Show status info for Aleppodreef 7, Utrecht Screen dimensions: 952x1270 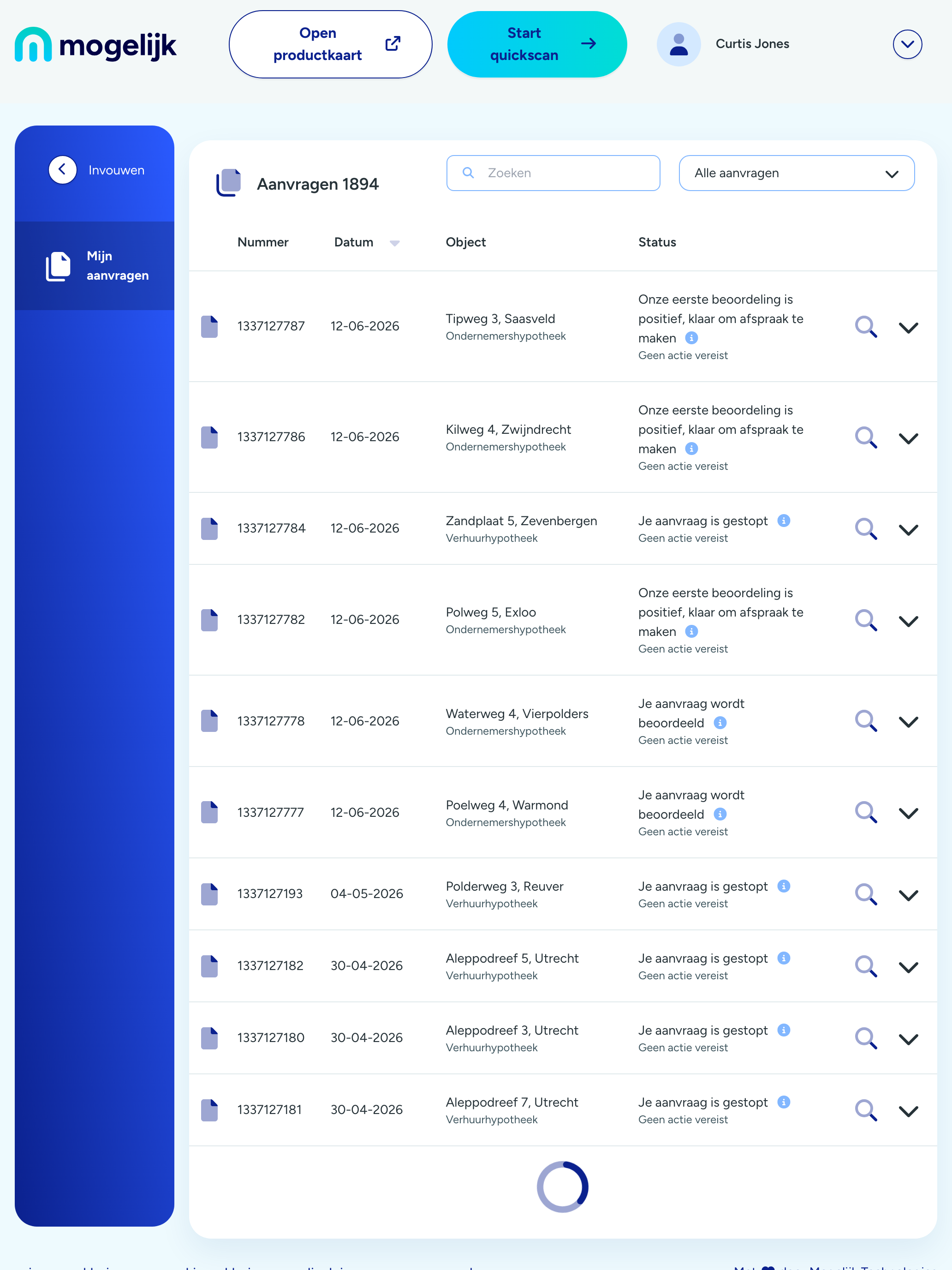[783, 1102]
